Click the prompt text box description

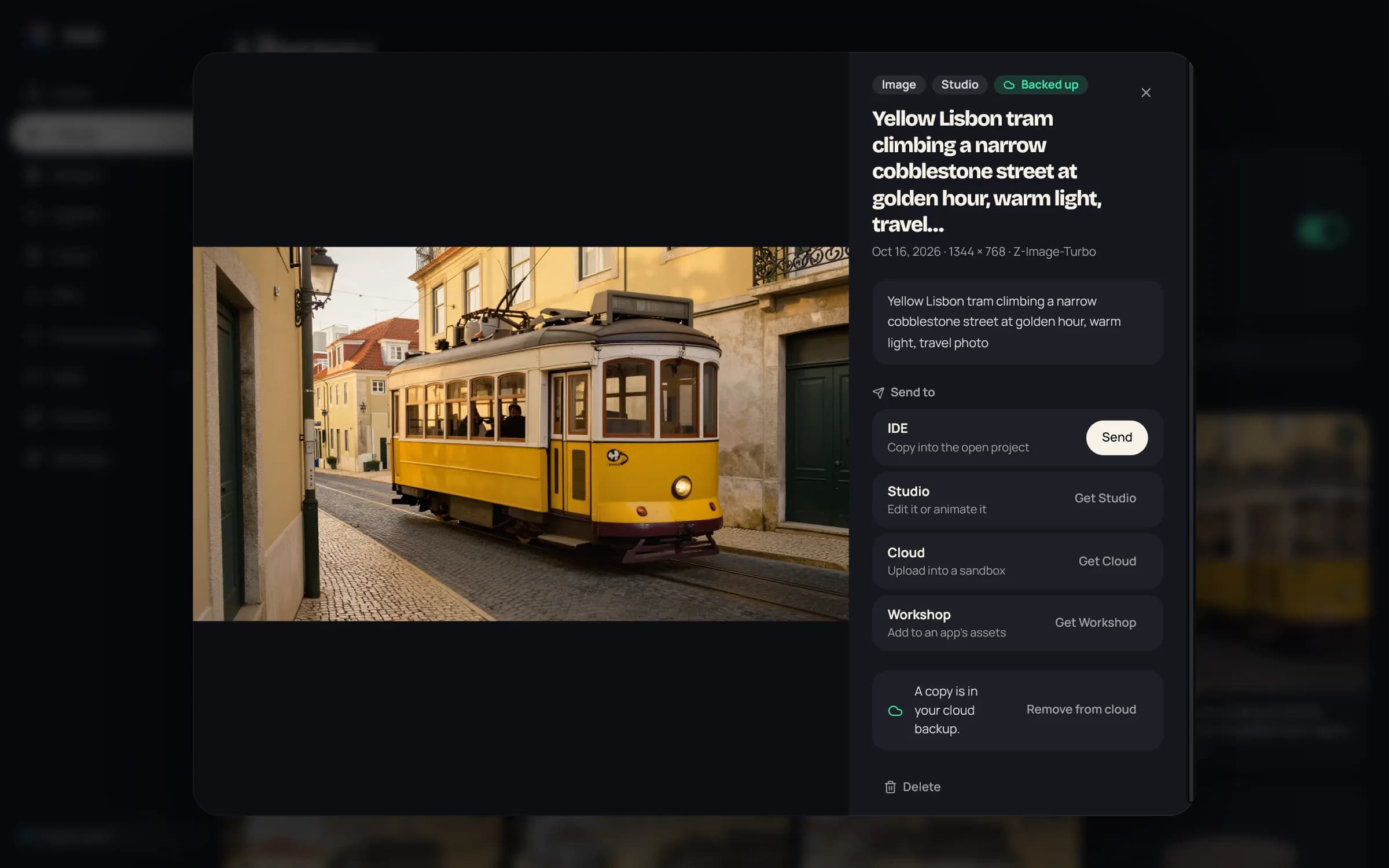(x=1017, y=322)
